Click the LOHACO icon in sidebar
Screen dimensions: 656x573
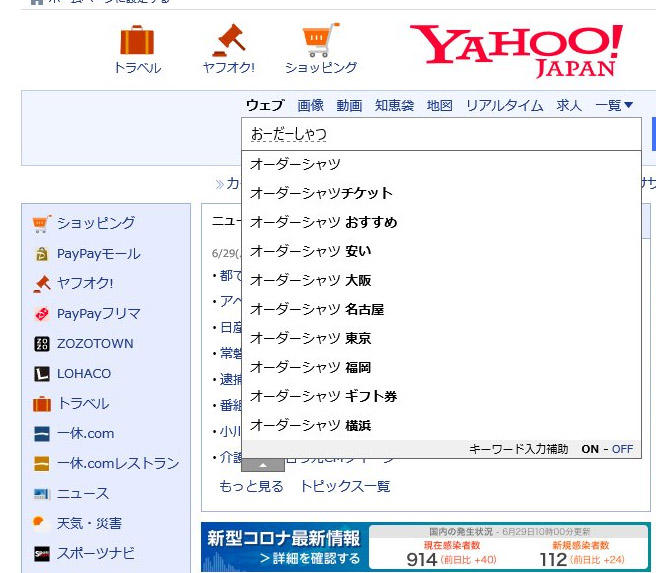(42, 373)
